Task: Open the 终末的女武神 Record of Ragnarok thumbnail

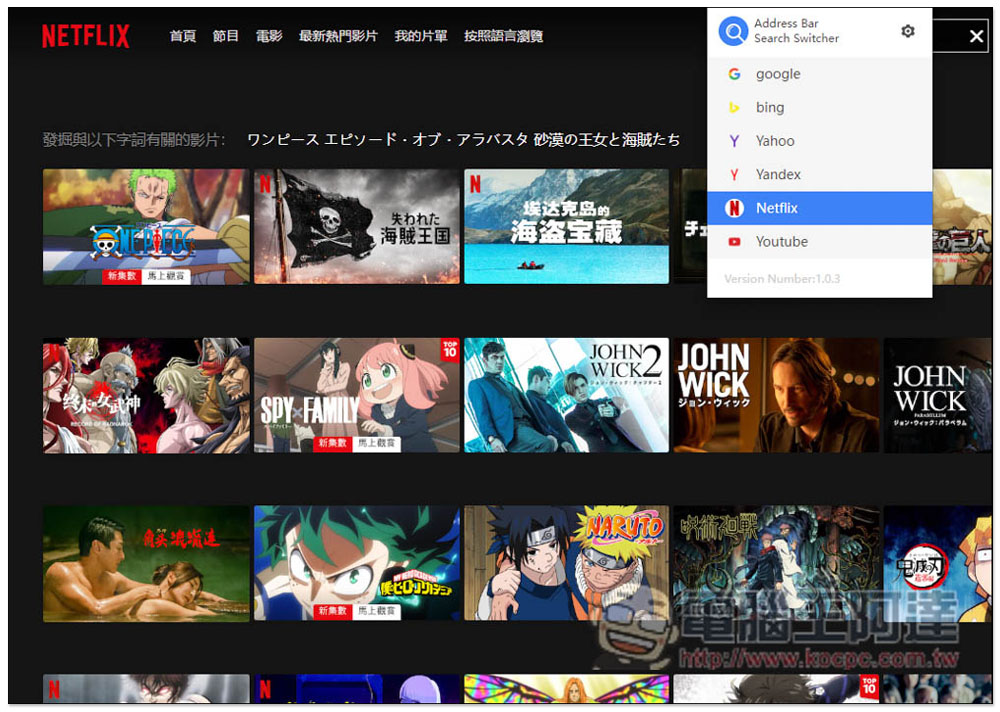Action: [x=146, y=396]
